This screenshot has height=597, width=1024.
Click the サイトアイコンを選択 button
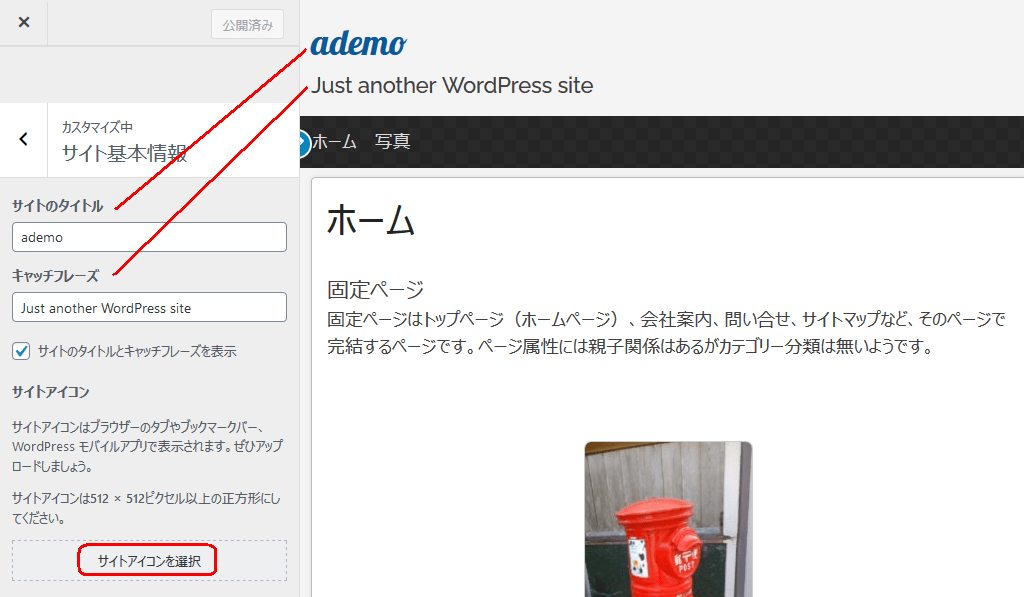[149, 560]
